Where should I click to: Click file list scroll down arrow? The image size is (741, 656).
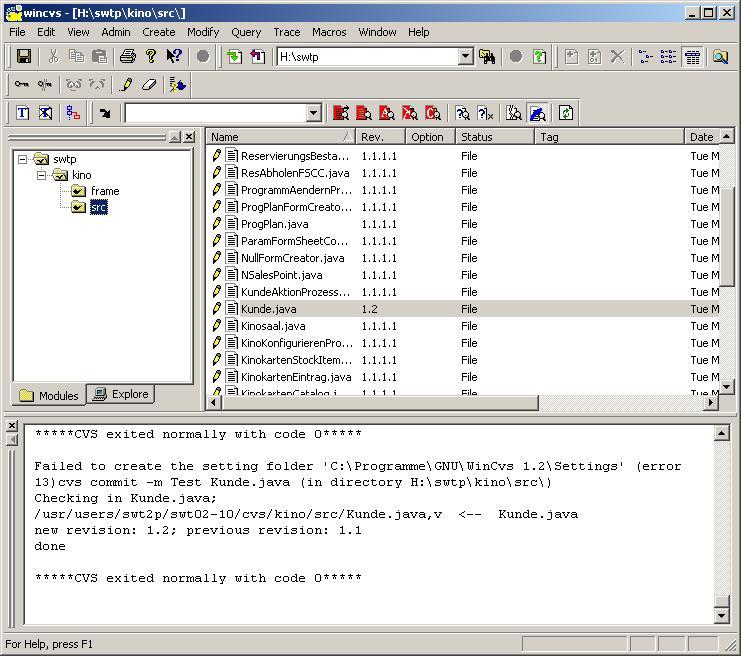[726, 387]
